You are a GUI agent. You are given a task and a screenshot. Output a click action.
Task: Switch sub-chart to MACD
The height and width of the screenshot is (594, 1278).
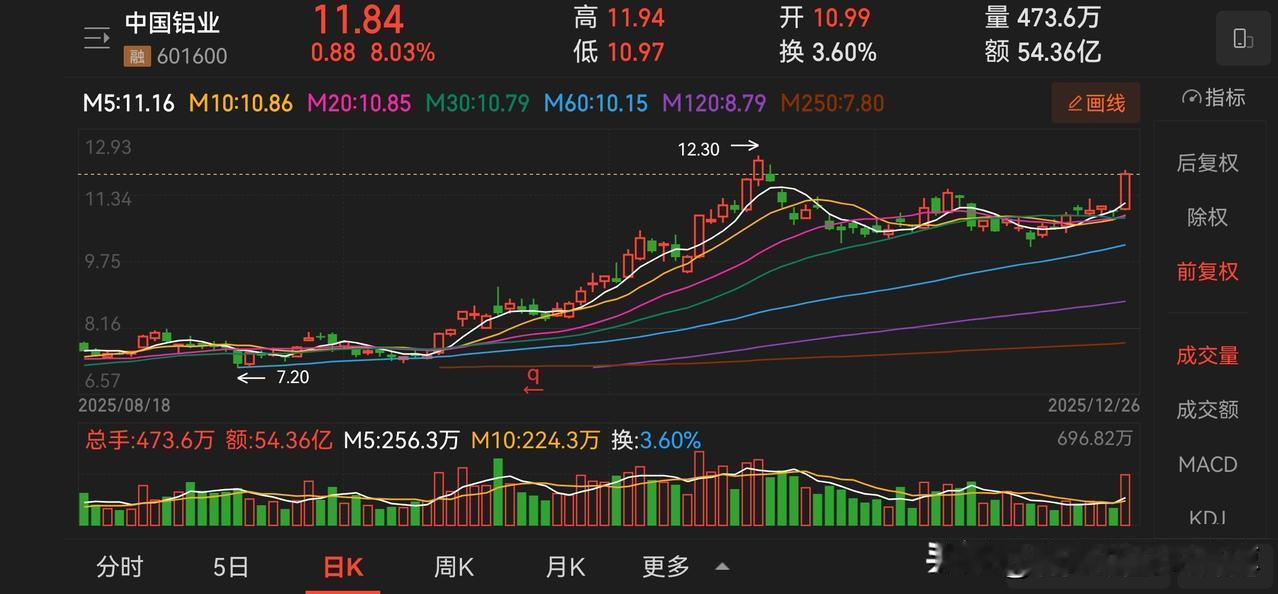tap(1207, 464)
